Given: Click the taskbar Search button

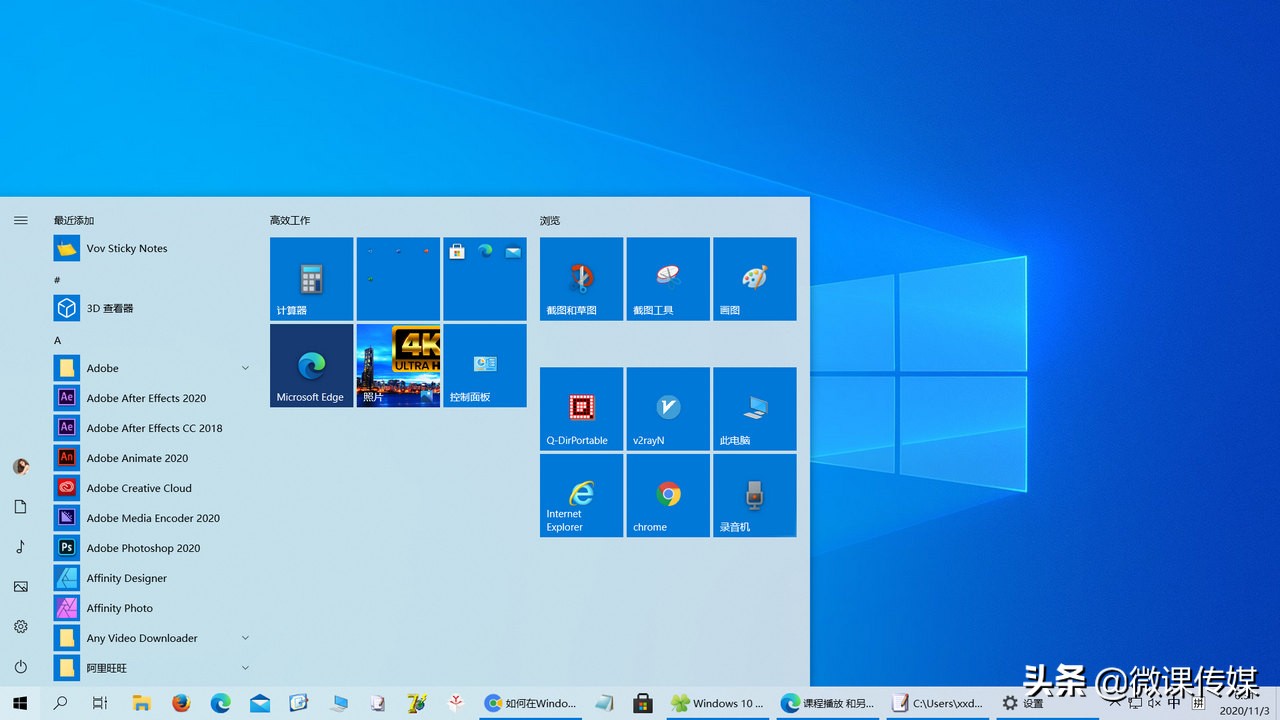Looking at the screenshot, I should click(59, 703).
